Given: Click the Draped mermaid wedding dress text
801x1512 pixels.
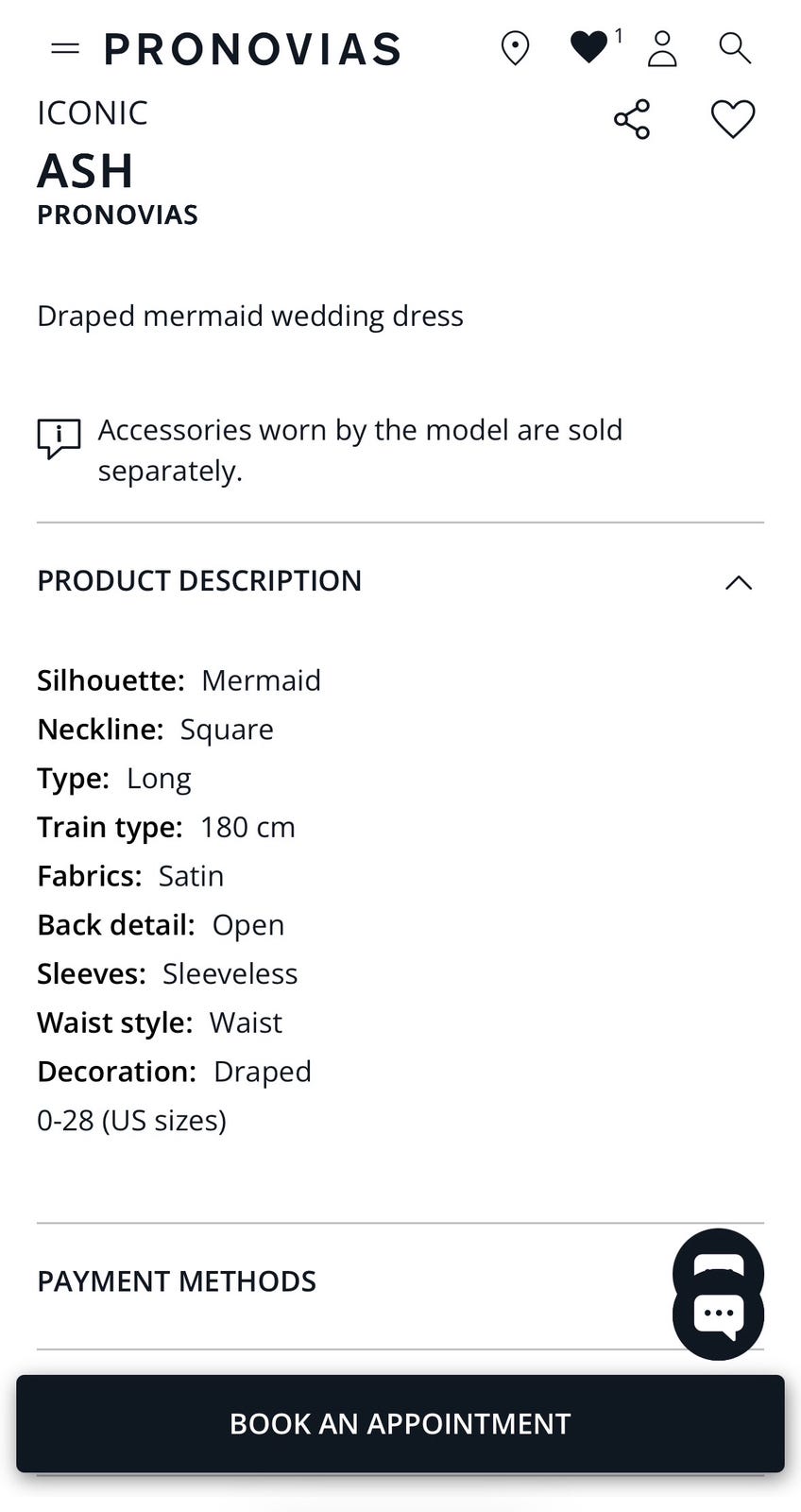Looking at the screenshot, I should tap(250, 316).
